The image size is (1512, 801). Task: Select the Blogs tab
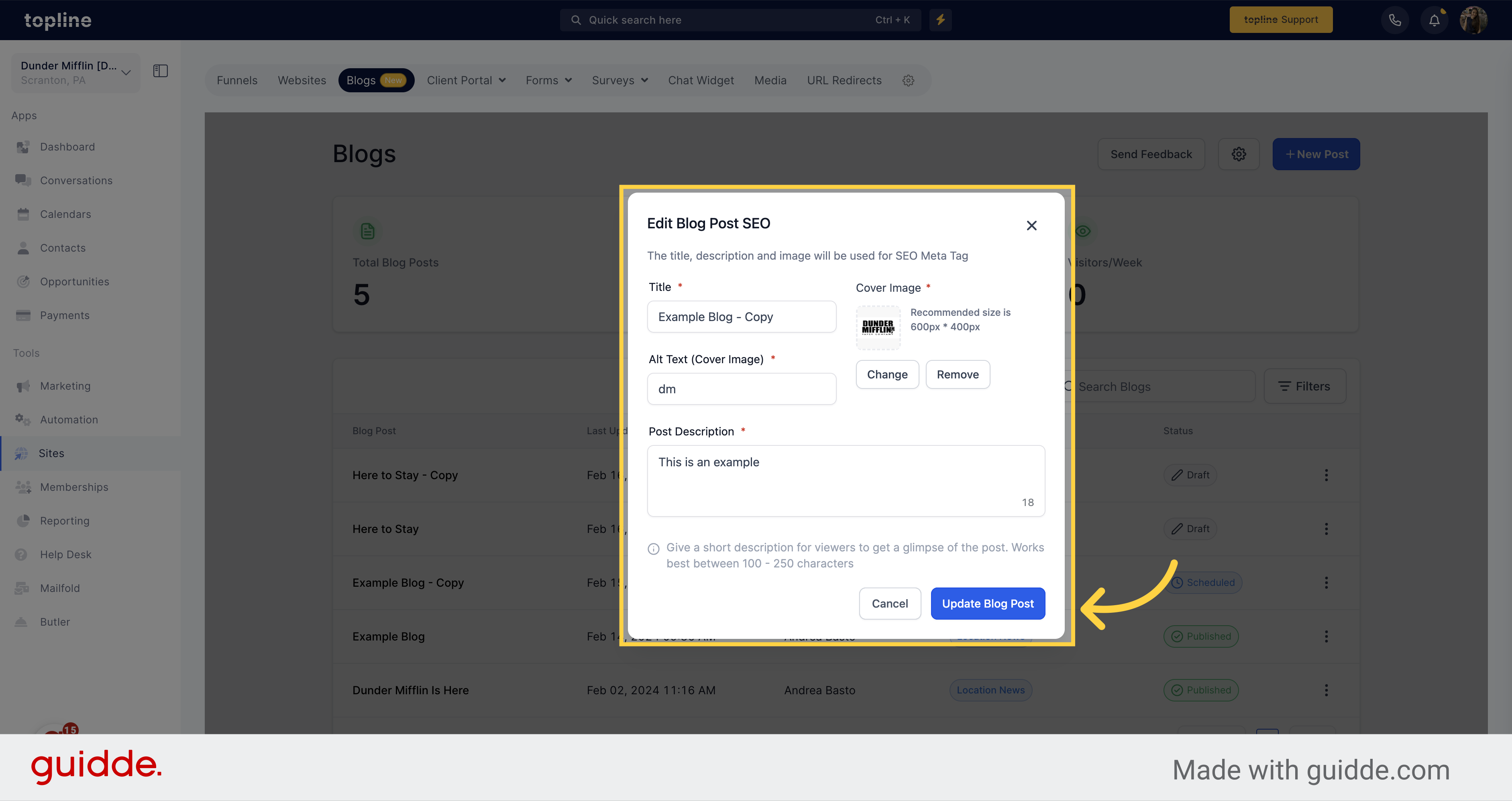(x=376, y=80)
